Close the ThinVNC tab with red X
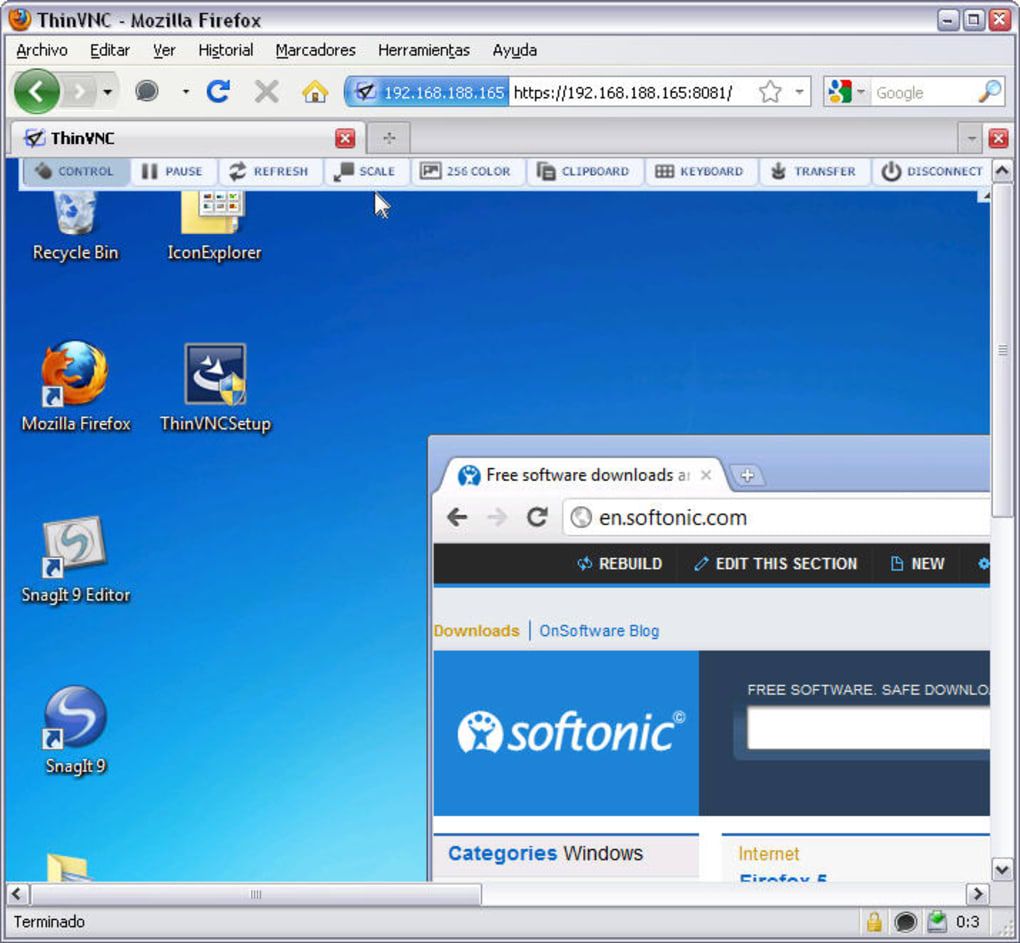Viewport: 1020px width, 943px height. (x=345, y=138)
